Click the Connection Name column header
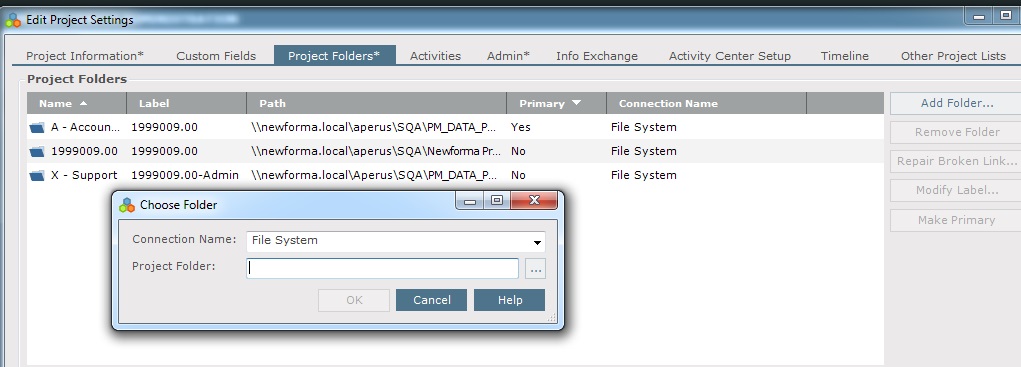The image size is (1021, 367). [x=706, y=103]
